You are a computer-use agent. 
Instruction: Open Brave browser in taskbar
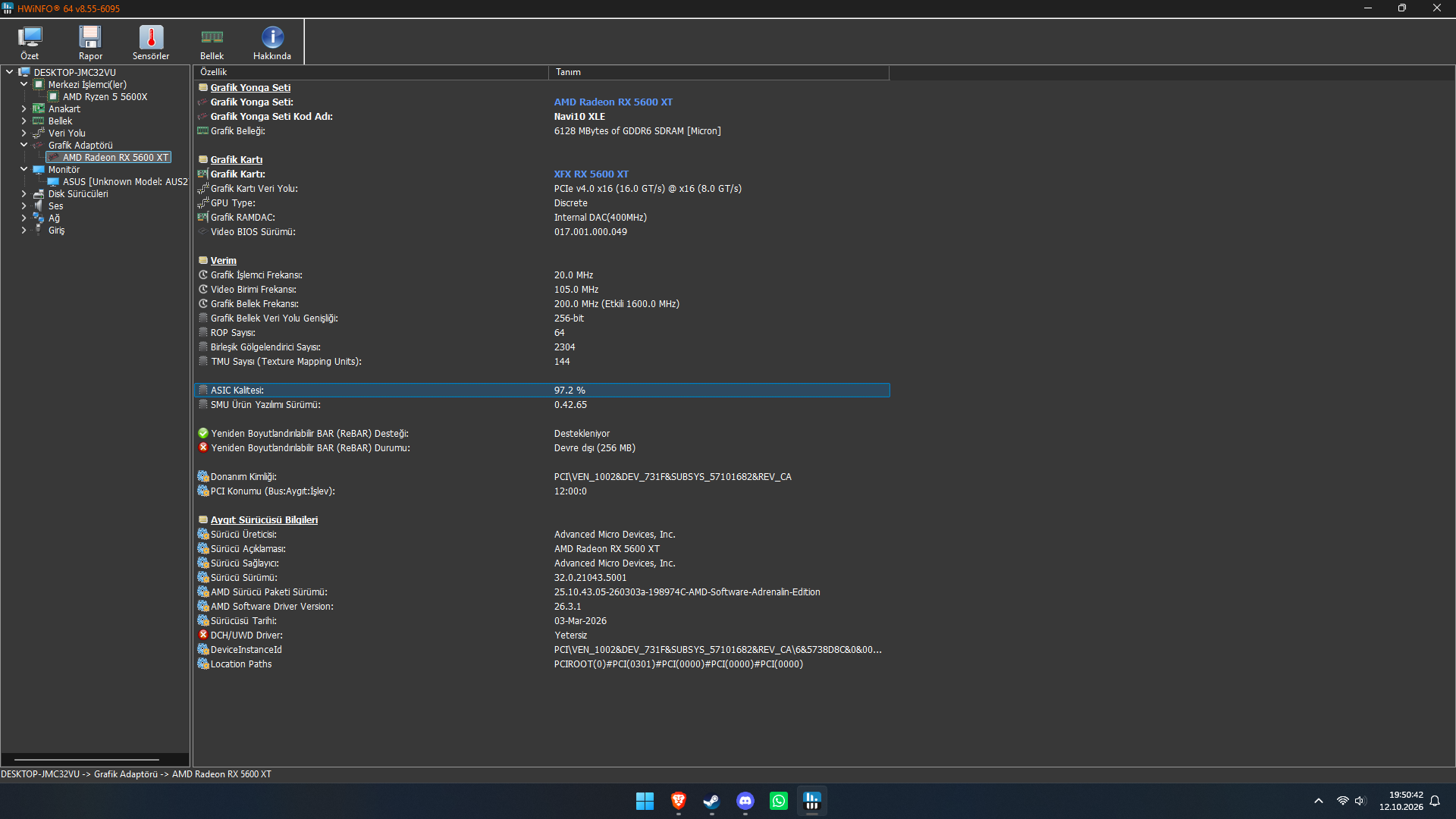pos(679,801)
